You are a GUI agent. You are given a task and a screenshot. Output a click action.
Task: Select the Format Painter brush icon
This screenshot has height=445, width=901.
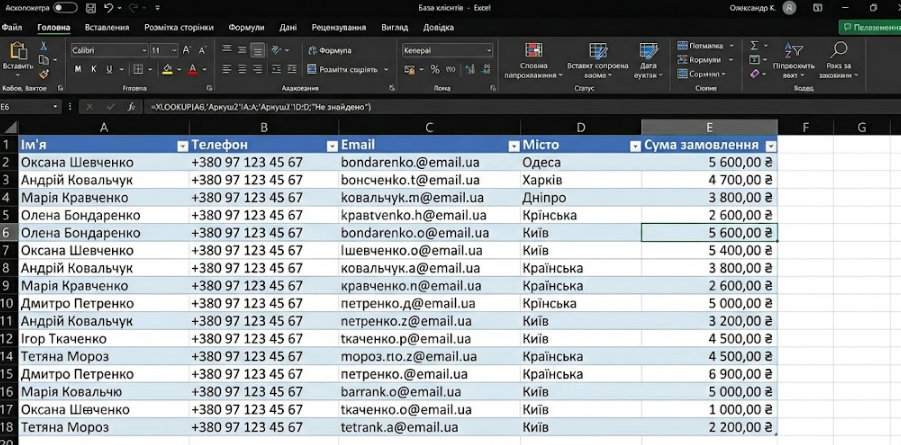pyautogui.click(x=44, y=74)
